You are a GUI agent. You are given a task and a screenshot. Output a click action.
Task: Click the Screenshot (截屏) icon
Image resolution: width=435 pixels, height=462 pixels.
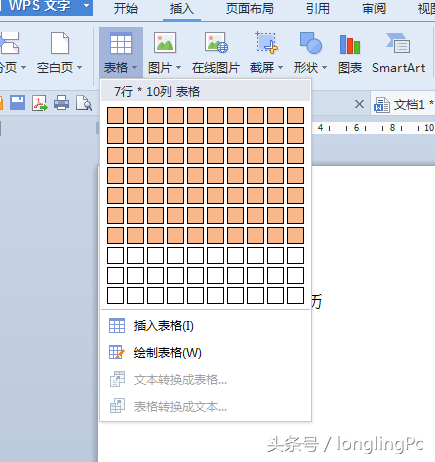(266, 43)
